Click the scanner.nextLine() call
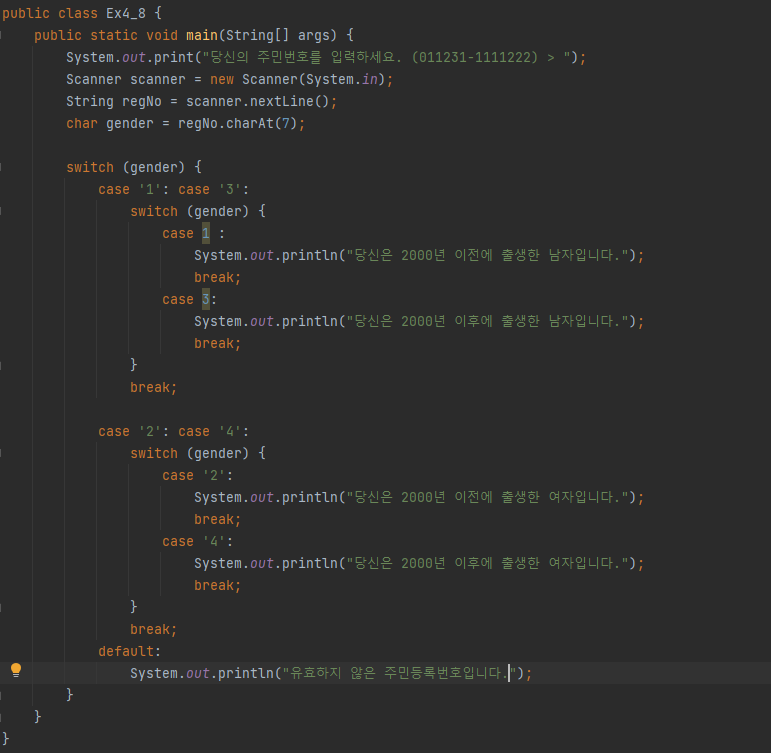This screenshot has width=771, height=753. pyautogui.click(x=257, y=102)
